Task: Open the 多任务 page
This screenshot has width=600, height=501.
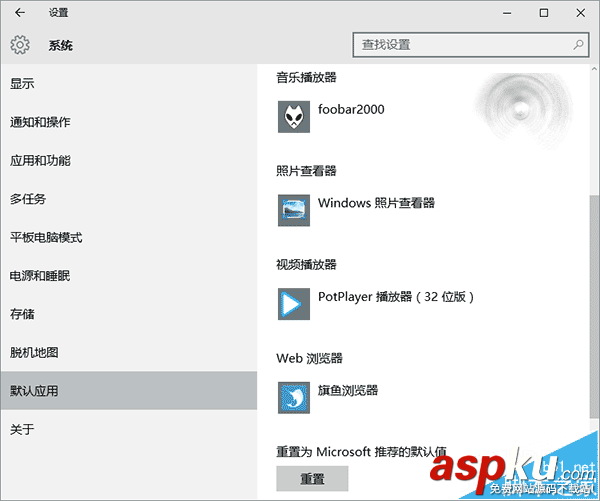Action: [129, 199]
